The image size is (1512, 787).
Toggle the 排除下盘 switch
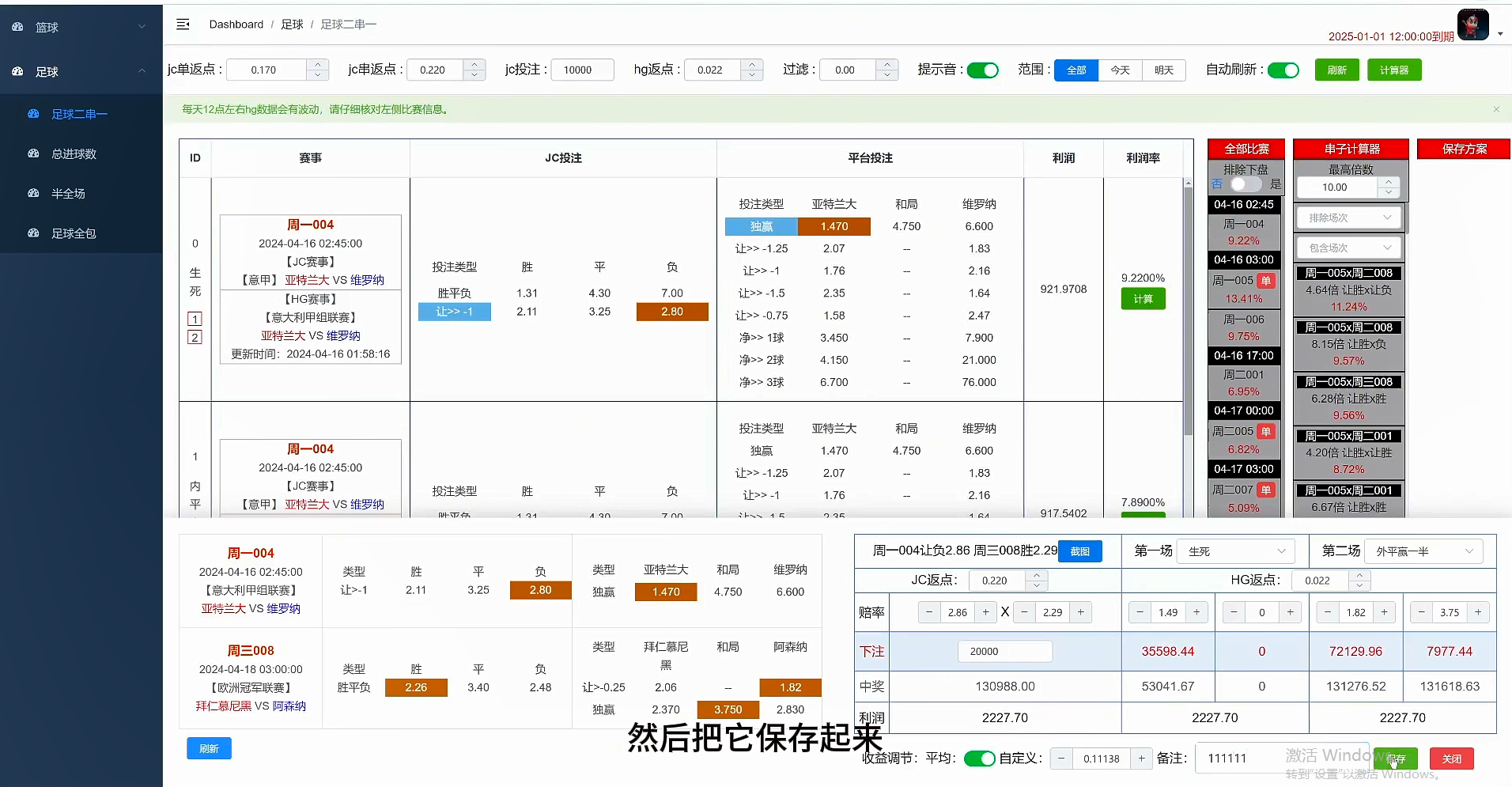[x=1246, y=184]
